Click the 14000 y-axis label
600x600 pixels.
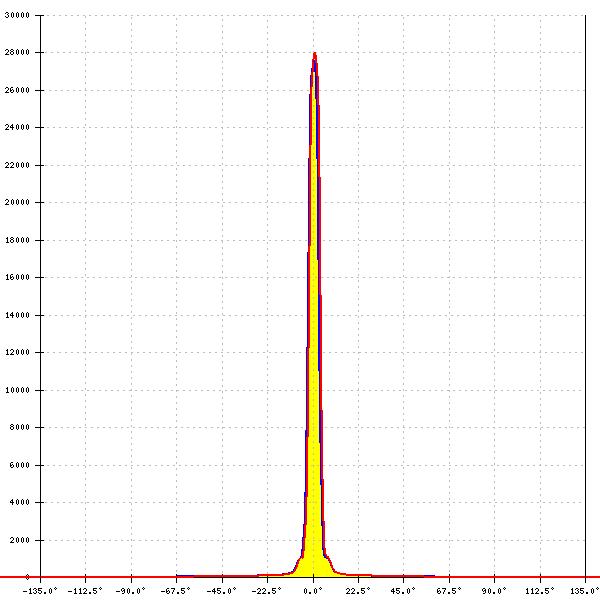tap(17, 315)
